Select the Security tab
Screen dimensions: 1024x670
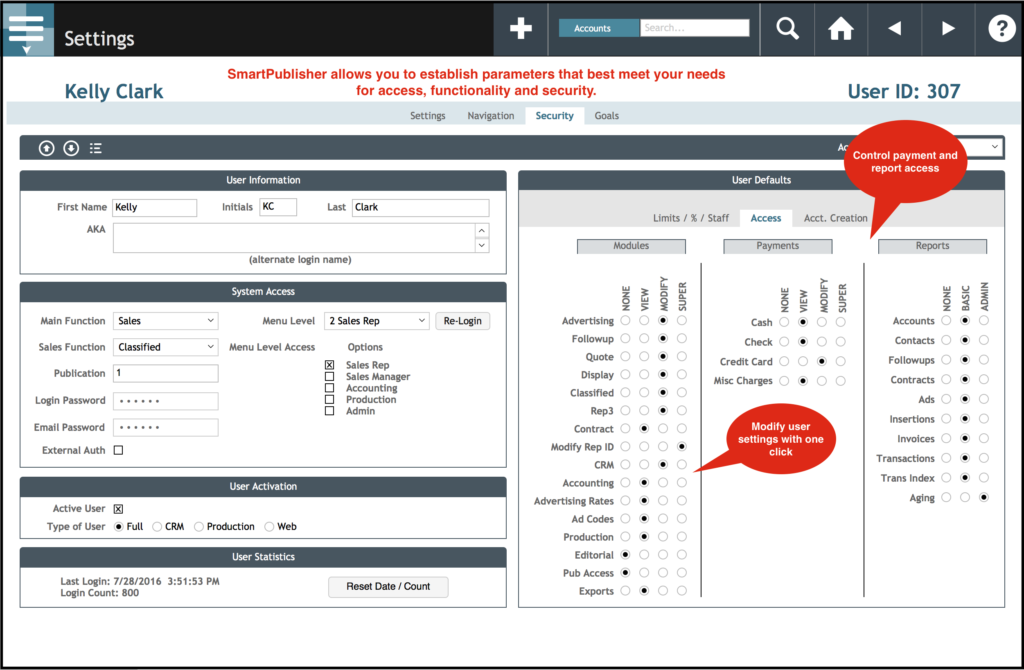(554, 116)
